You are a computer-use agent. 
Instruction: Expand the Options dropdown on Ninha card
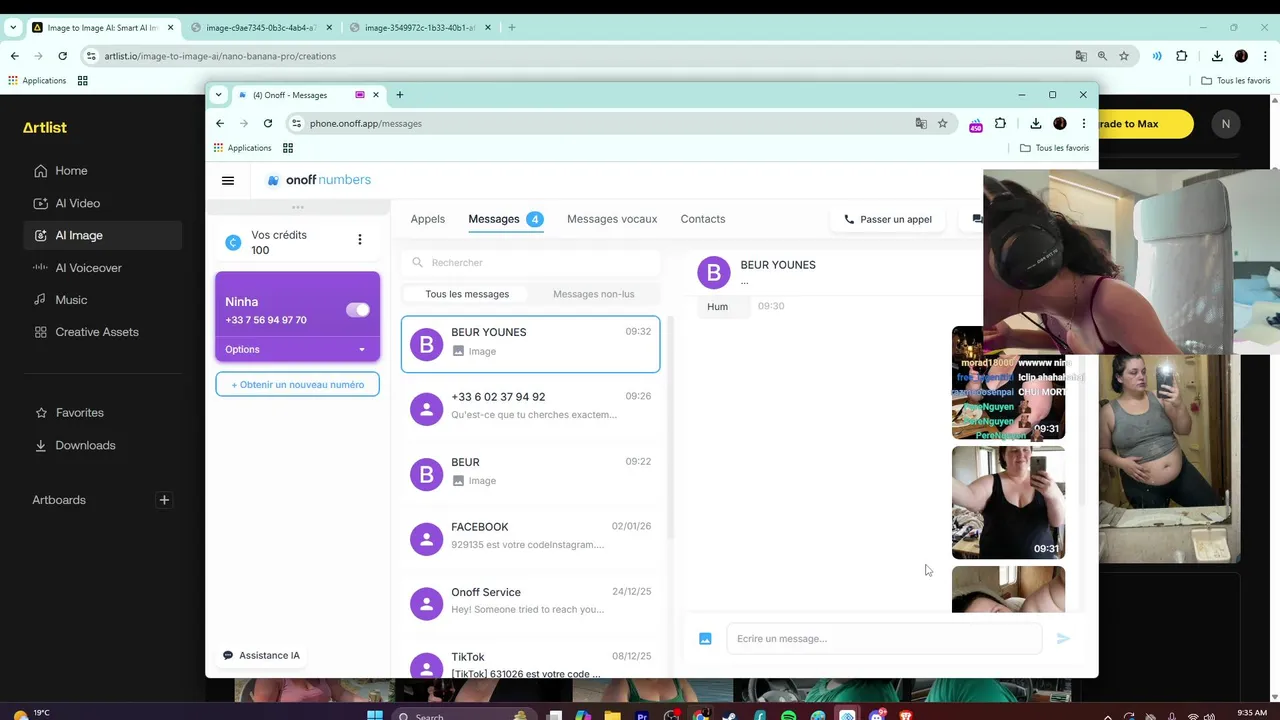pyautogui.click(x=297, y=349)
